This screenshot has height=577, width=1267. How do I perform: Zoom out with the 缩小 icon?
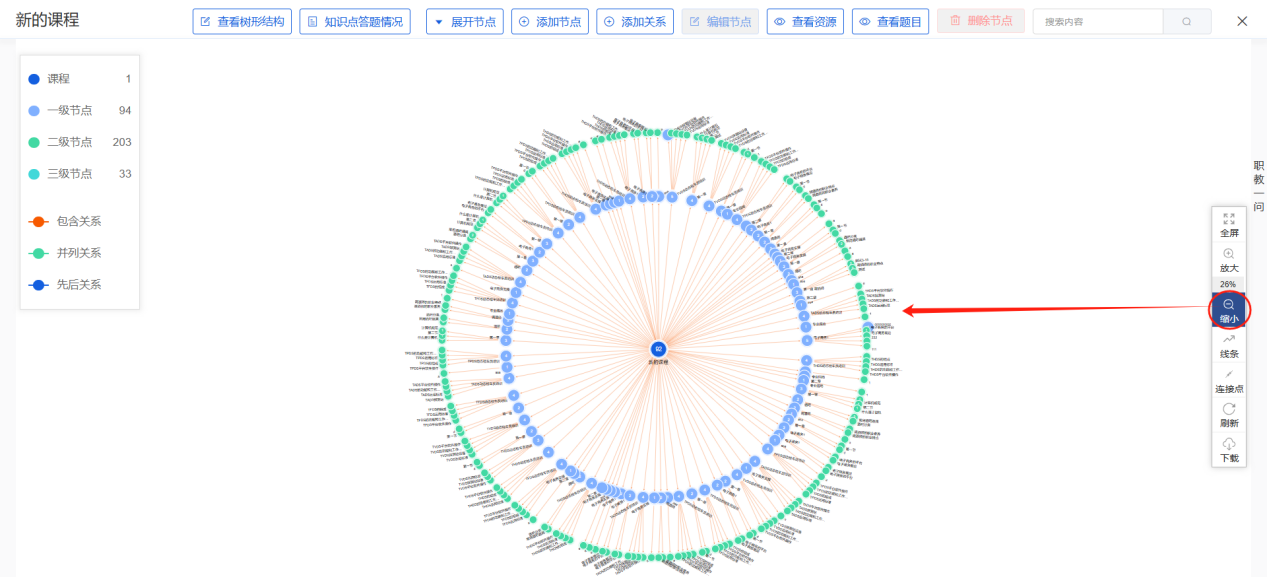click(x=1229, y=304)
